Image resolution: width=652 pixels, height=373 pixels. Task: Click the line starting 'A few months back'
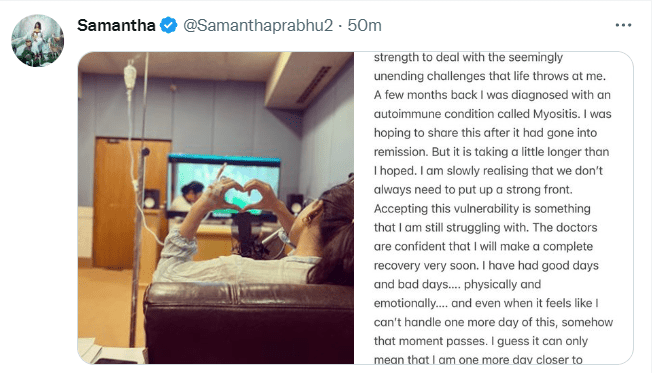[492, 95]
